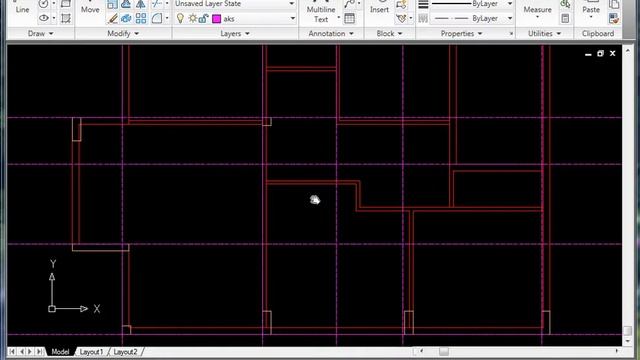
Task: Open the leader tool options arrow
Action: [358, 4]
